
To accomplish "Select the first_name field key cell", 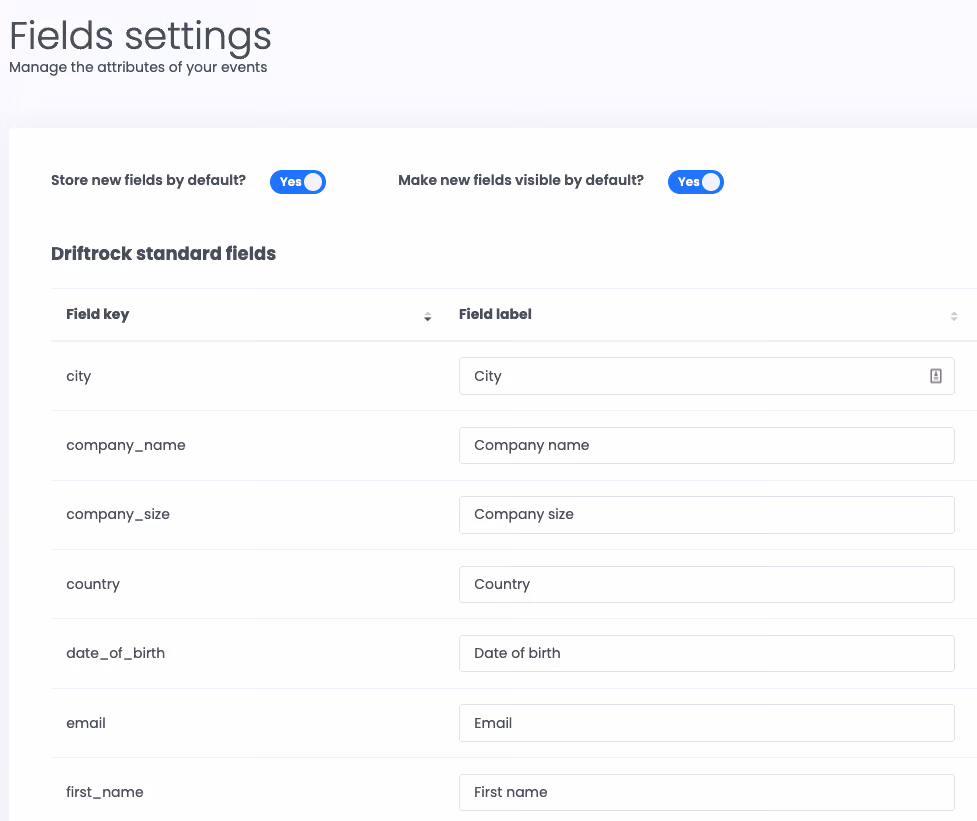I will coord(105,792).
